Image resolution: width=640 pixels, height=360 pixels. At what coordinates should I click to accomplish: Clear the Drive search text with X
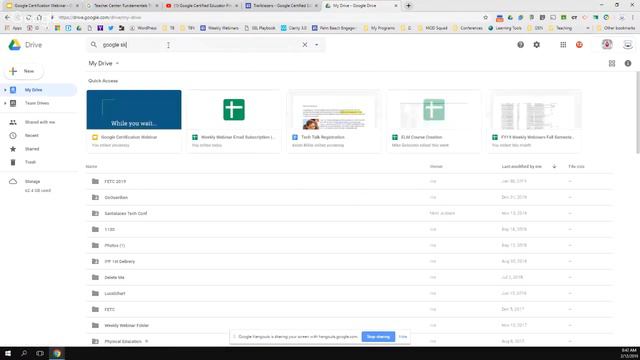coord(304,44)
